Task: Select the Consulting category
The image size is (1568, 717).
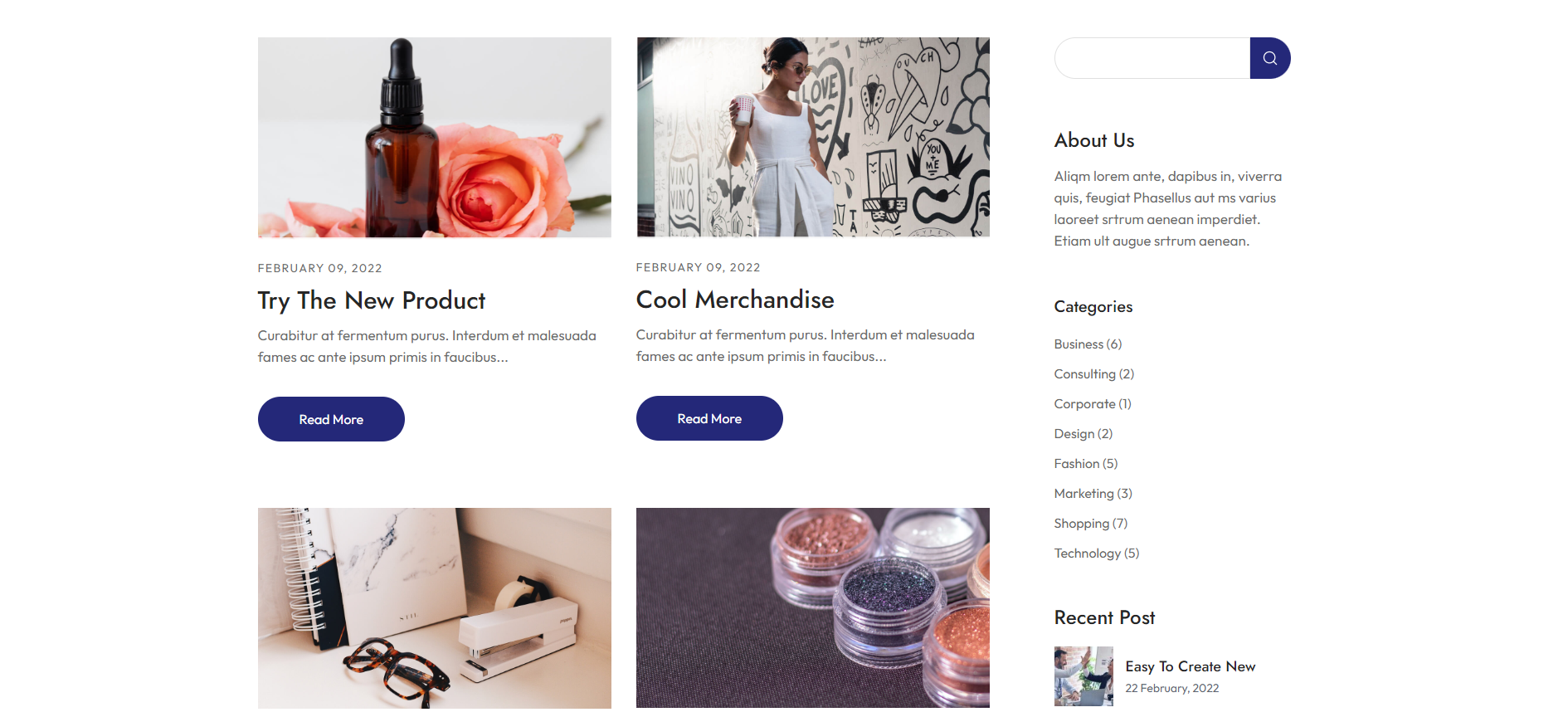Action: pos(1093,373)
